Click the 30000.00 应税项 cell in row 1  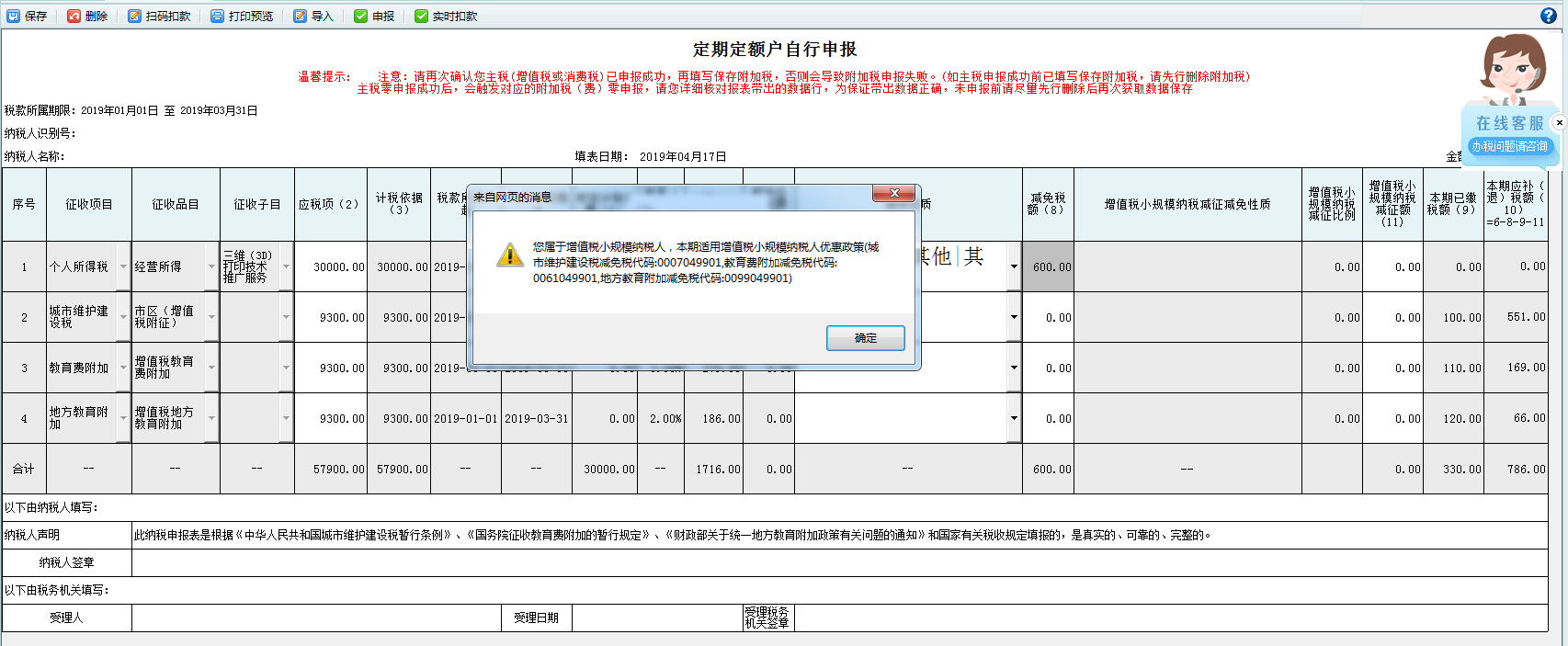click(331, 267)
